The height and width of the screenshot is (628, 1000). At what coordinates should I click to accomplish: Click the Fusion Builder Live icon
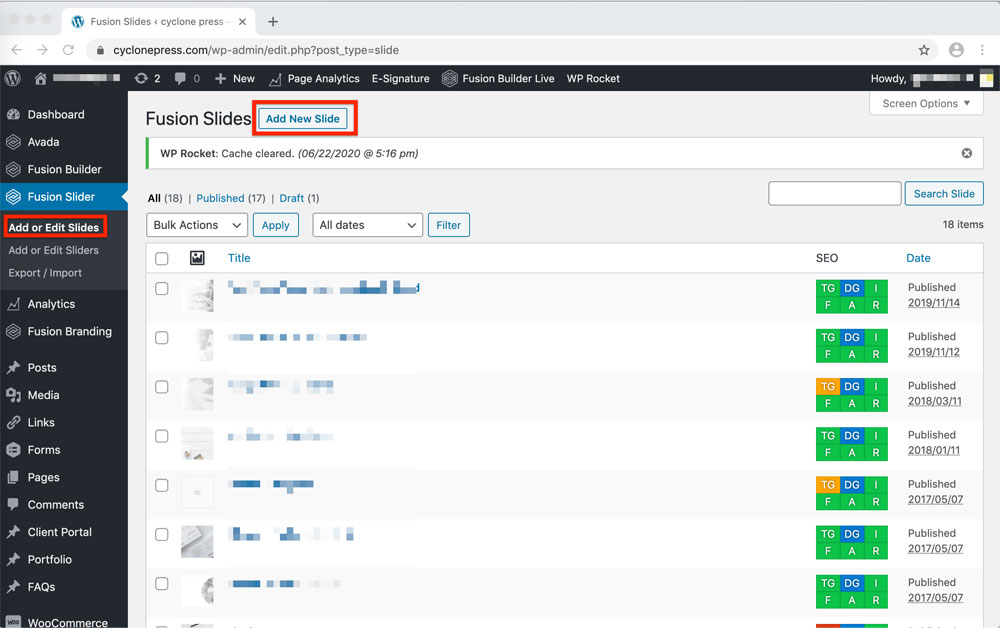[450, 78]
